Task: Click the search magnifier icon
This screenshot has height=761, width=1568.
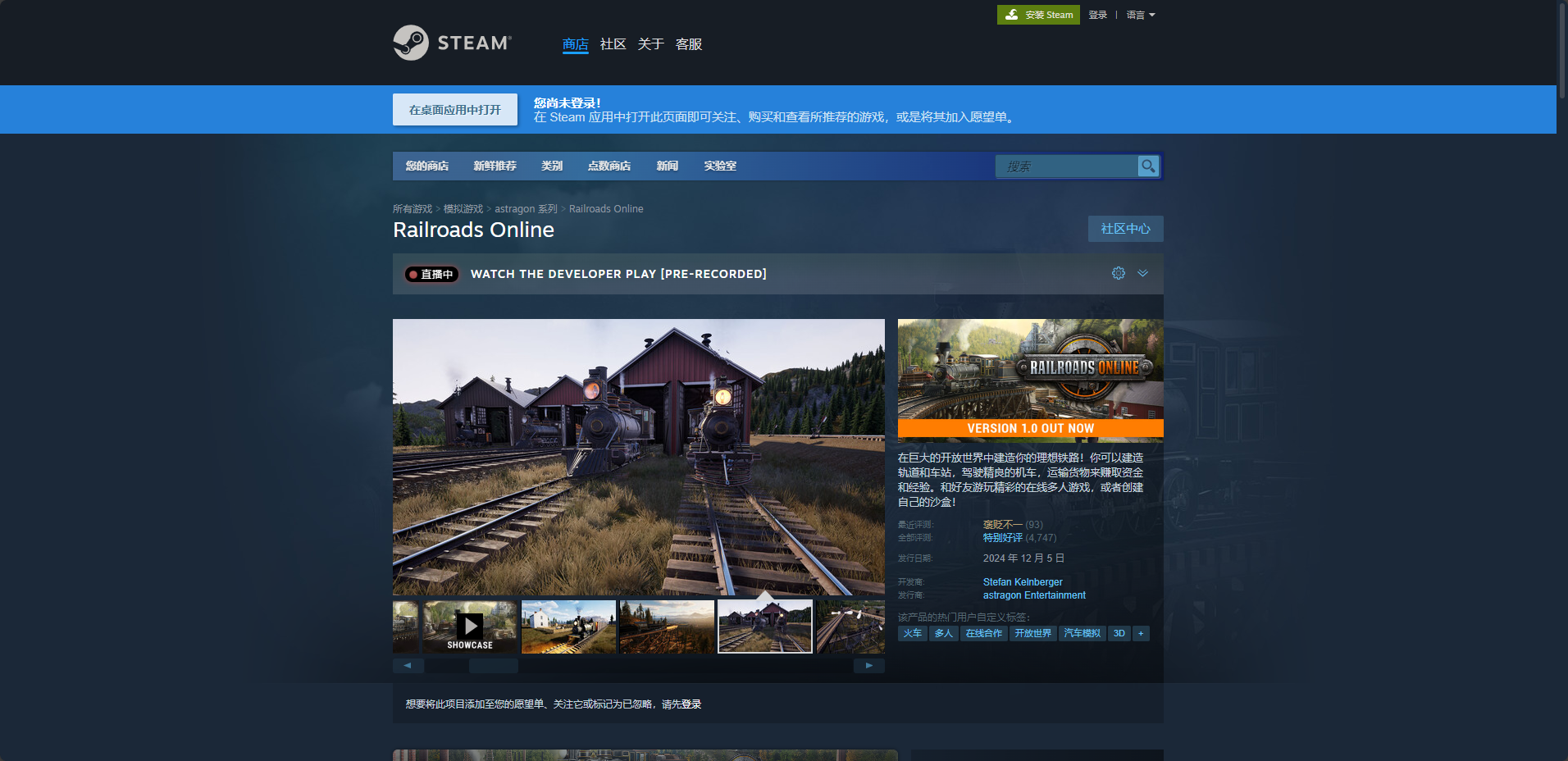Action: (1148, 166)
